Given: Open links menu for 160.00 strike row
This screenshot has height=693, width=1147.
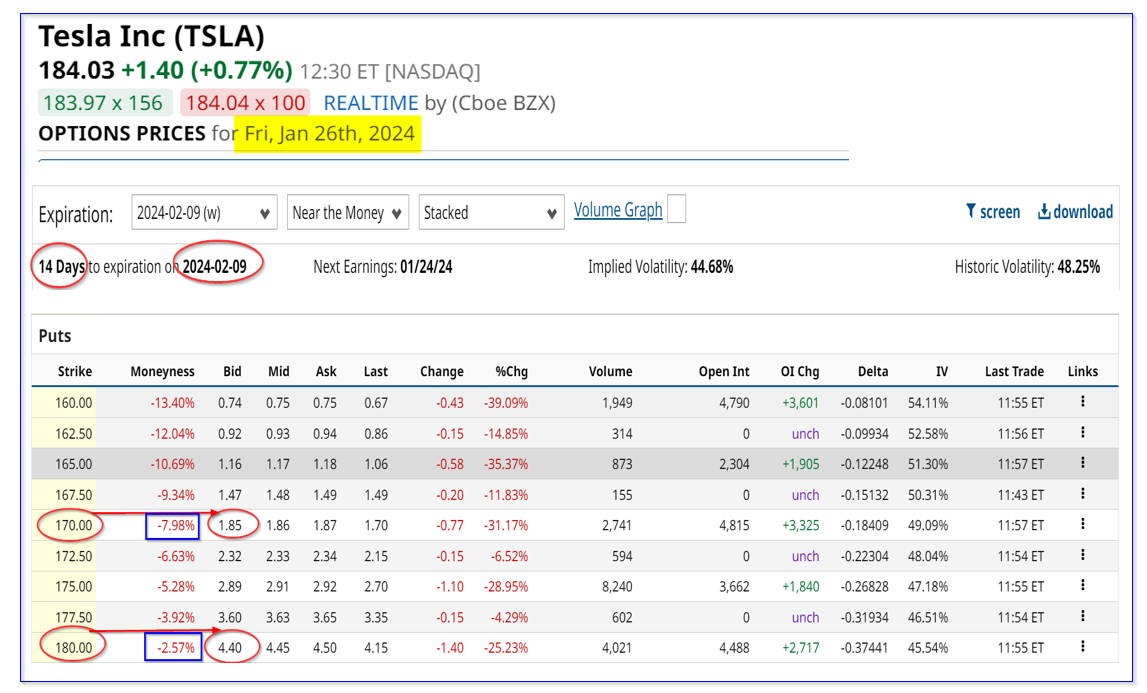Looking at the screenshot, I should tap(1082, 402).
